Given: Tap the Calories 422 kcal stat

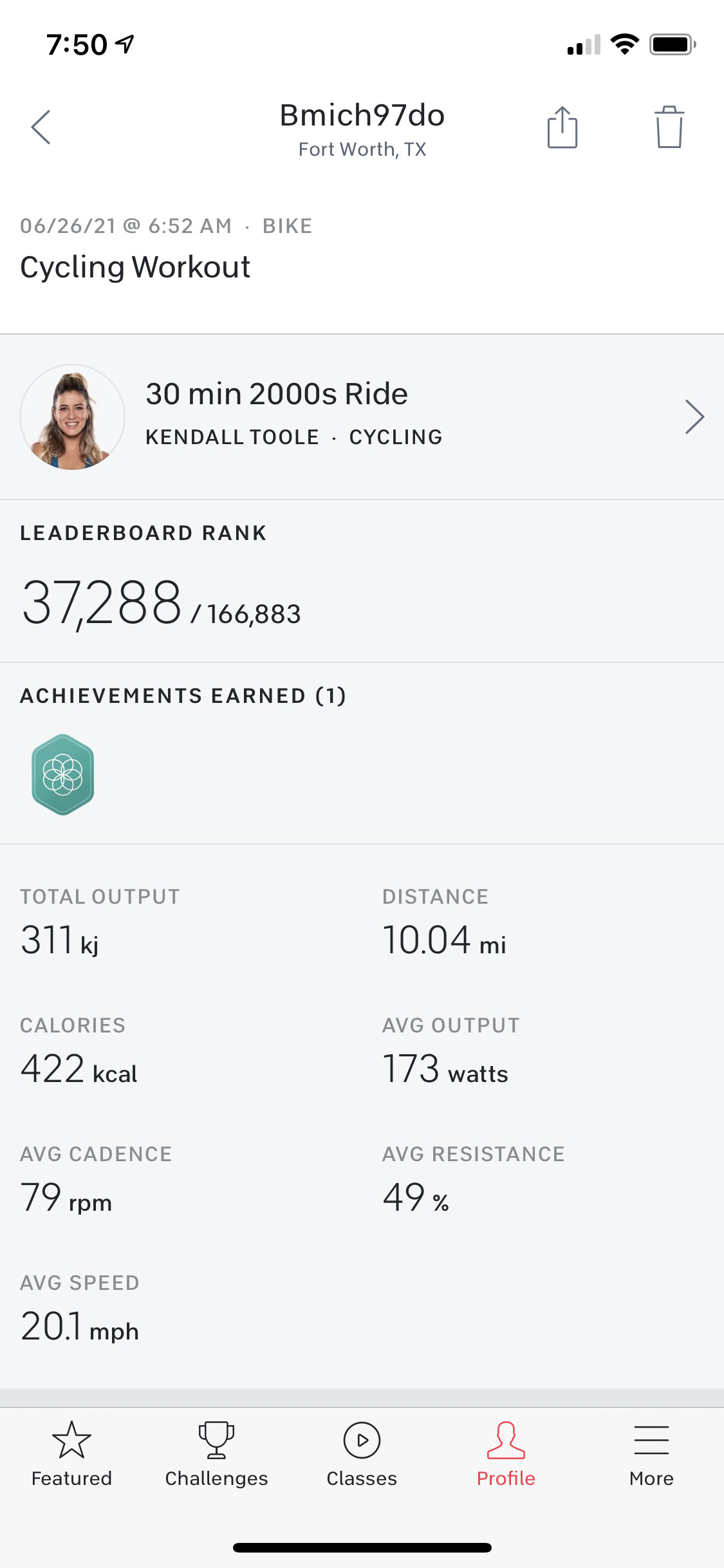Looking at the screenshot, I should pos(79,1069).
